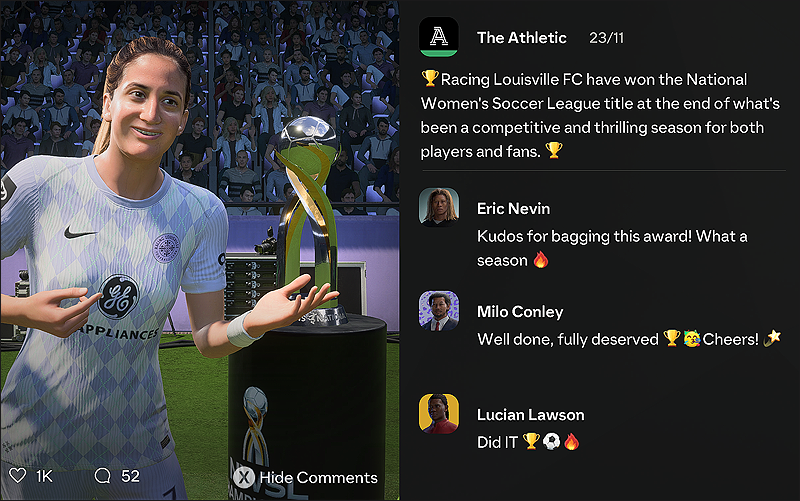Click the Lucian Lawson username
The image size is (800, 501).
pyautogui.click(x=531, y=415)
